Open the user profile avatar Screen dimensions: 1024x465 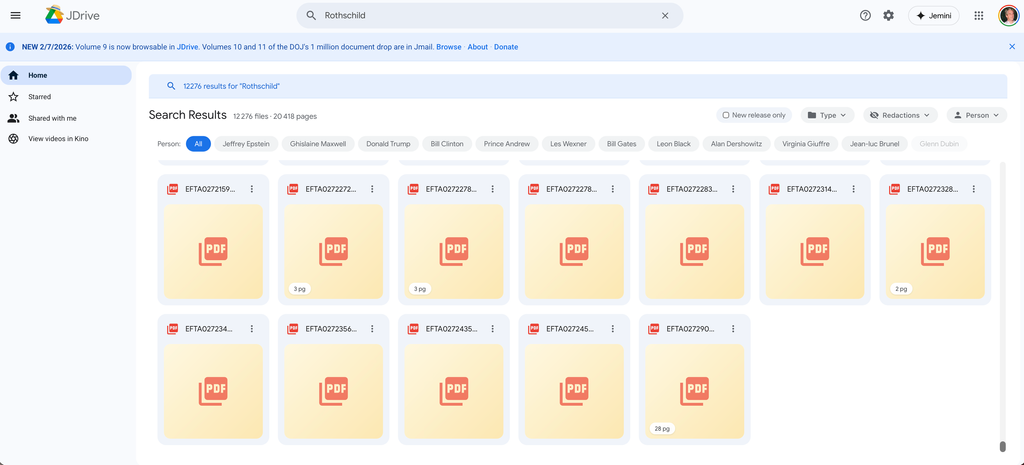[1008, 16]
